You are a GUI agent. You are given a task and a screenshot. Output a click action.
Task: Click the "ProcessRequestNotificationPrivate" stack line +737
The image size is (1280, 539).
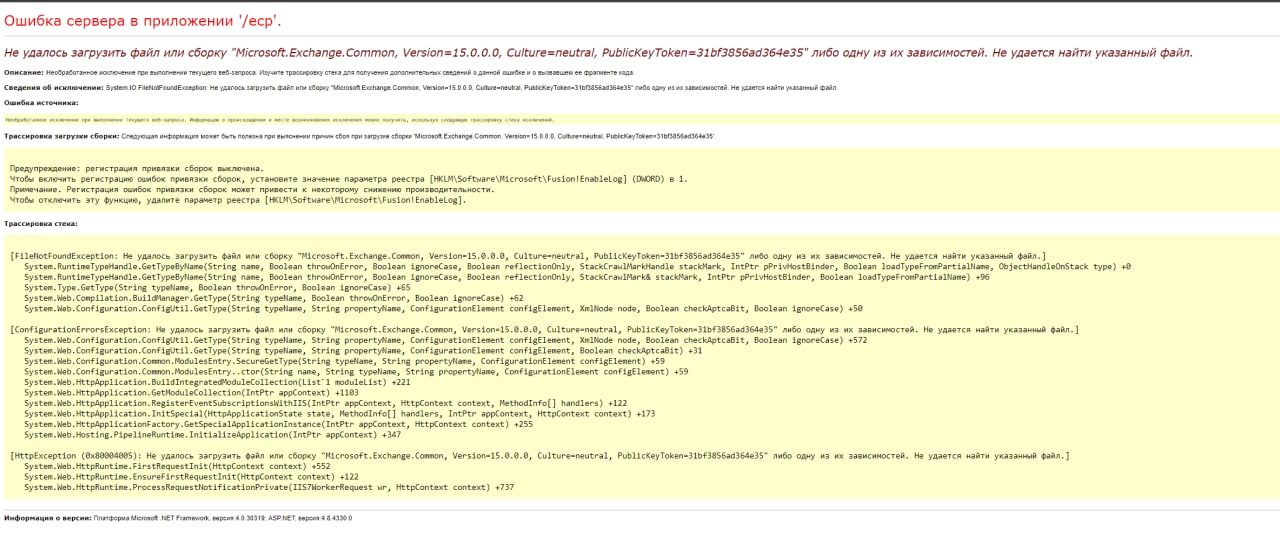click(x=269, y=487)
